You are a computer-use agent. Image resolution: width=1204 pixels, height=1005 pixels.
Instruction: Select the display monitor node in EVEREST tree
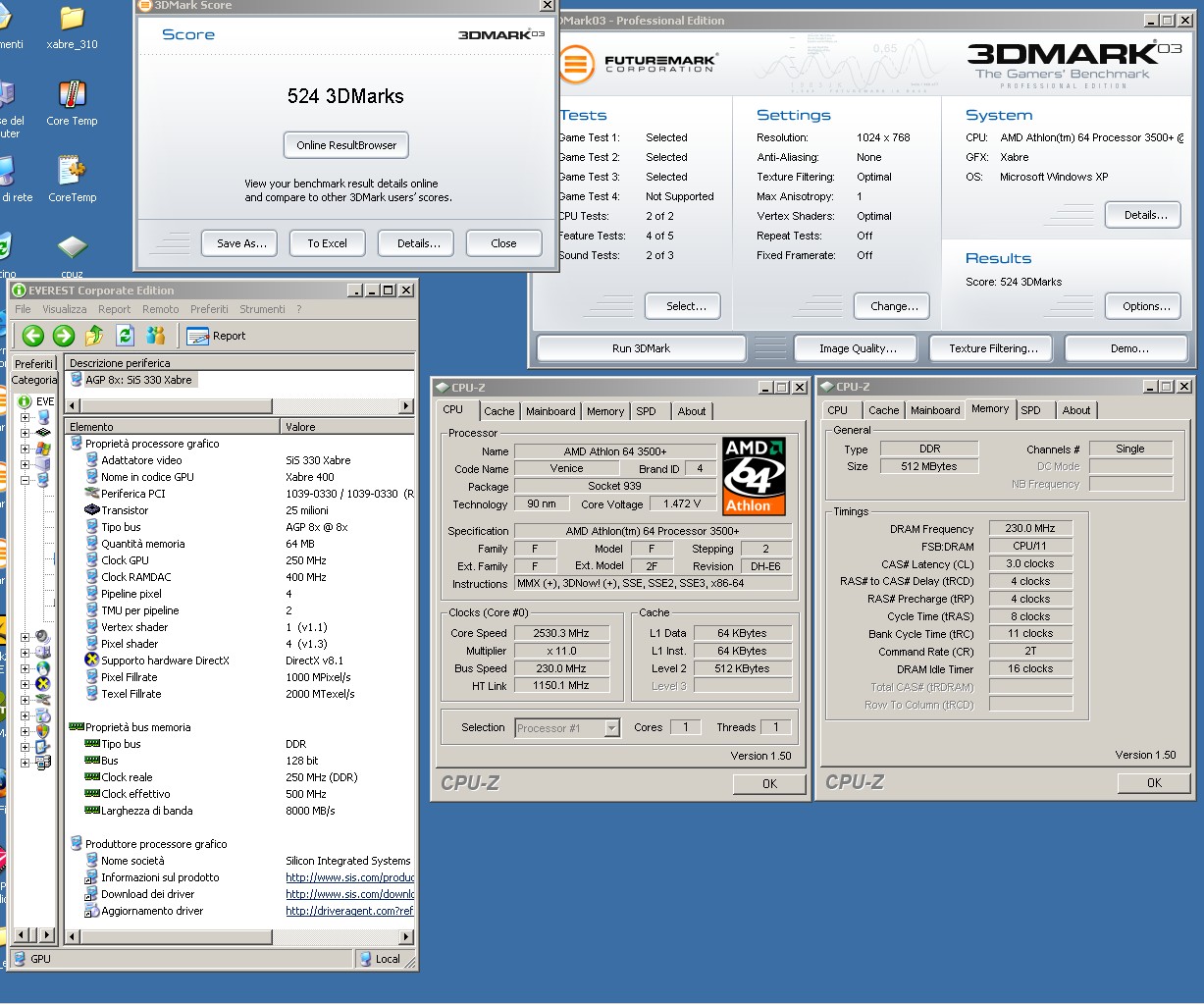(43, 481)
